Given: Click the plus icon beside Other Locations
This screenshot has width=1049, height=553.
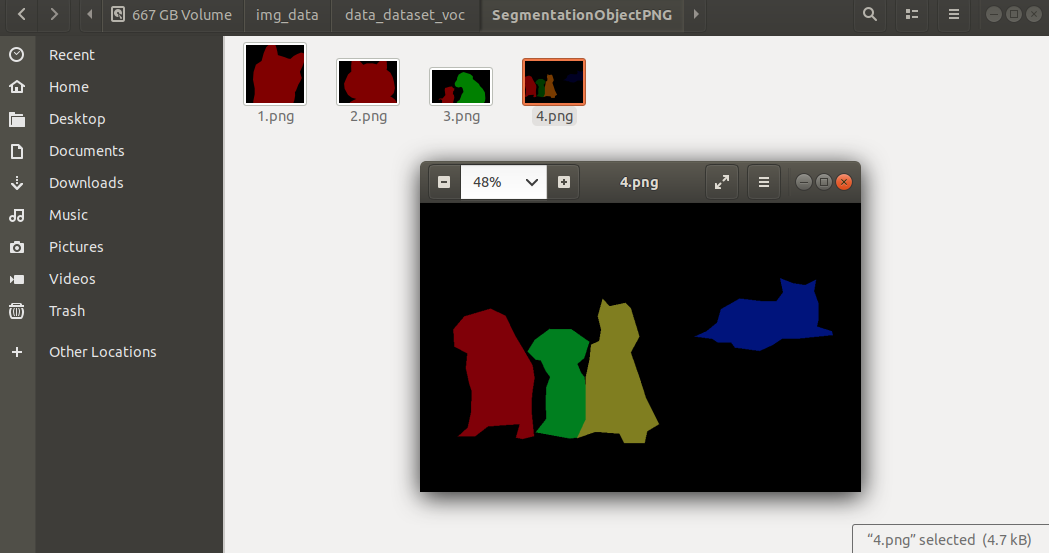Looking at the screenshot, I should point(17,352).
